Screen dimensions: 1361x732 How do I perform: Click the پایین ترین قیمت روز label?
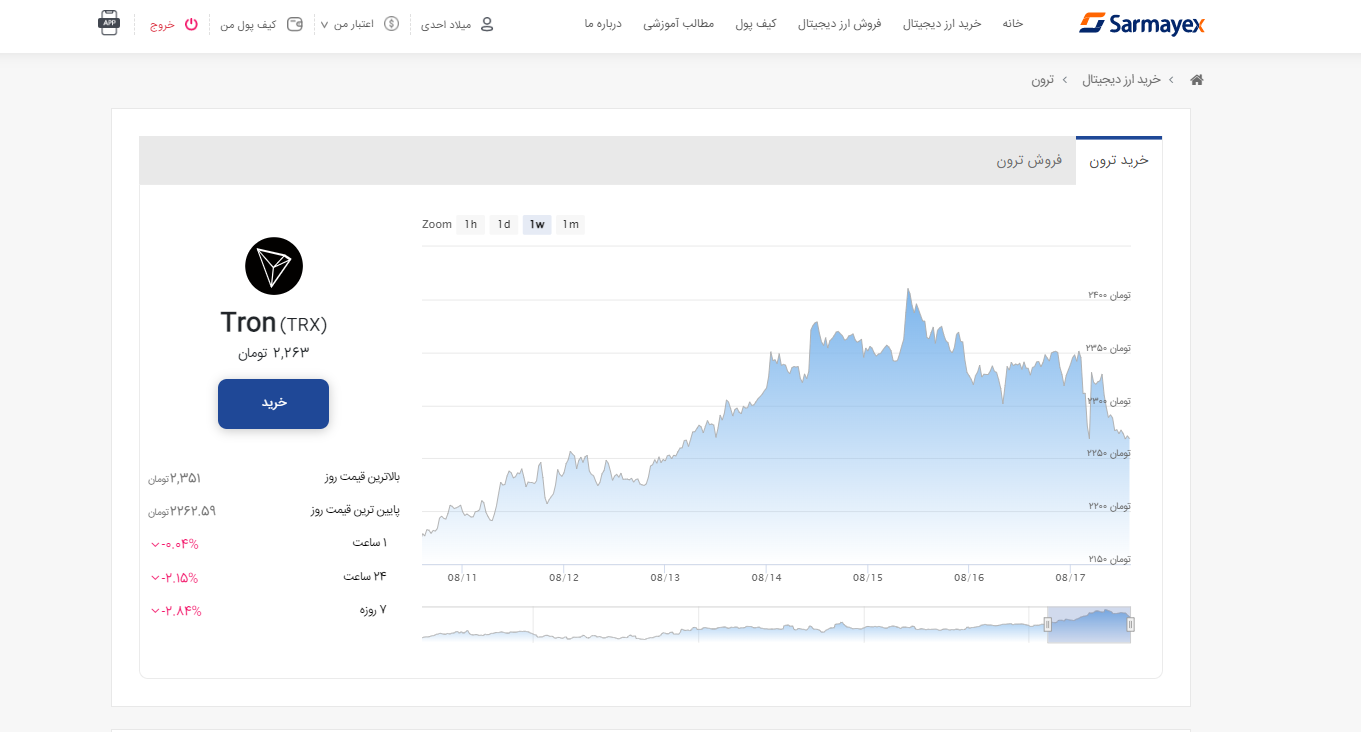pos(355,510)
